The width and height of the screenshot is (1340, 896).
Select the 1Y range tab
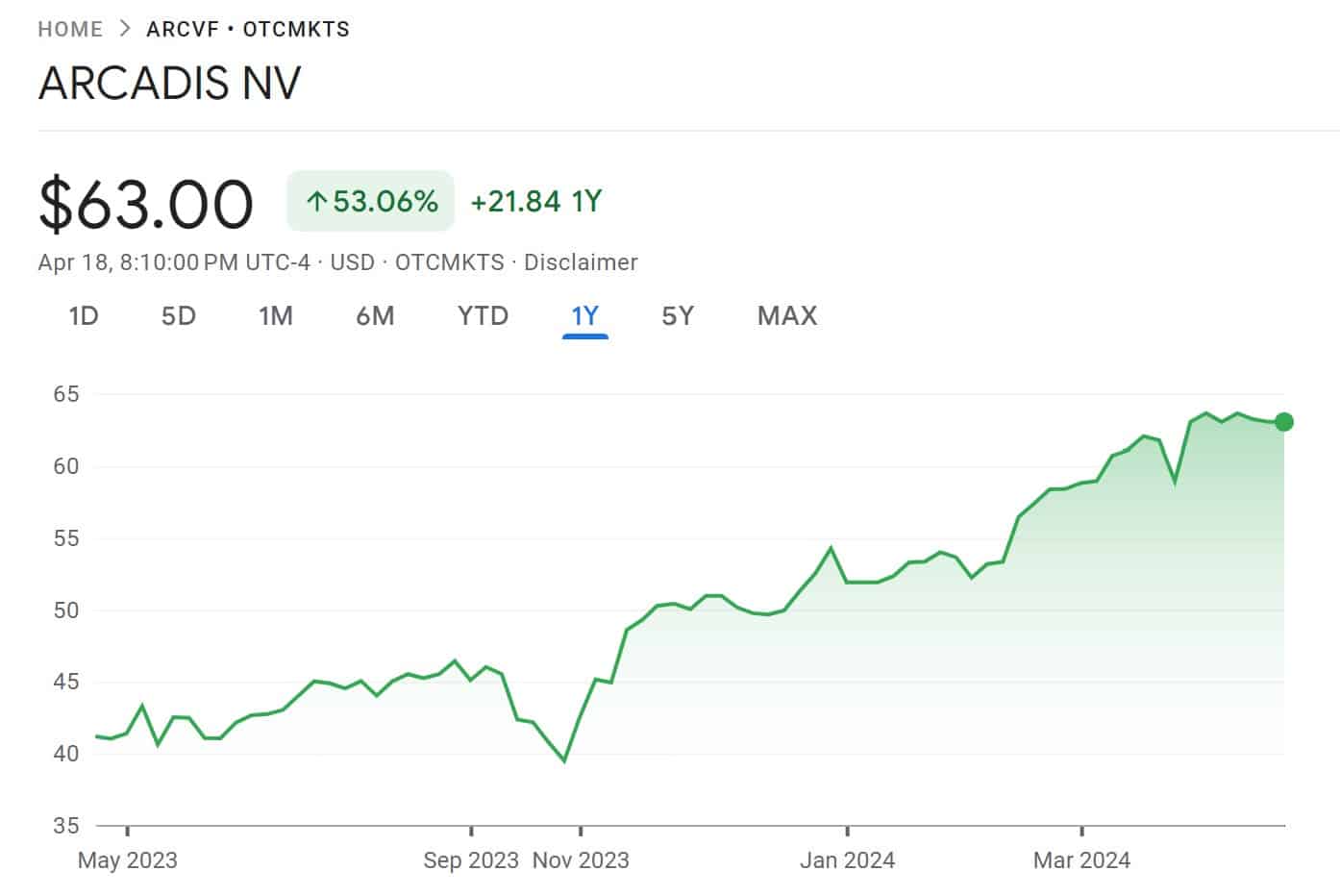point(584,315)
